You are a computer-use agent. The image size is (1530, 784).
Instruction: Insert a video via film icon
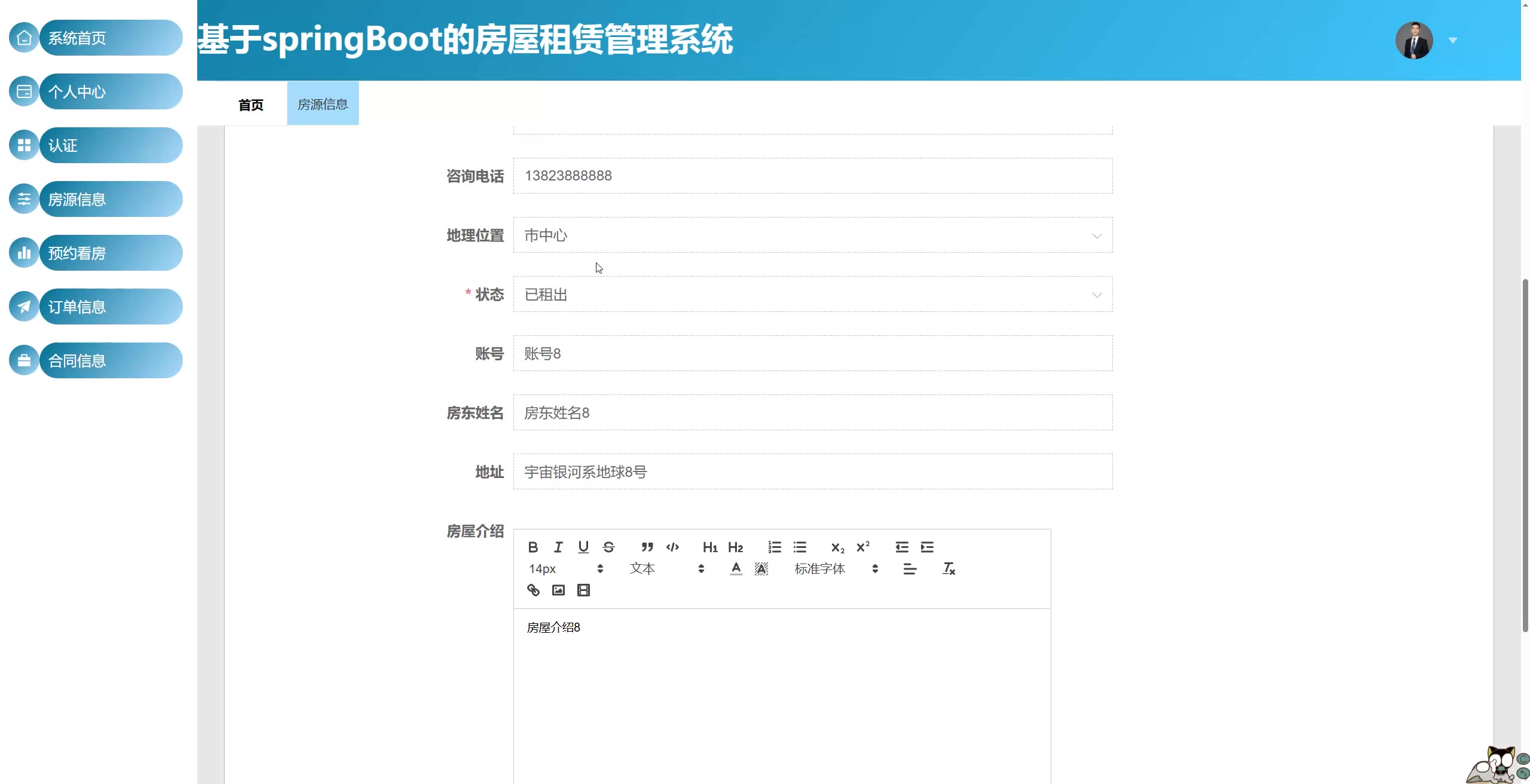pos(583,590)
